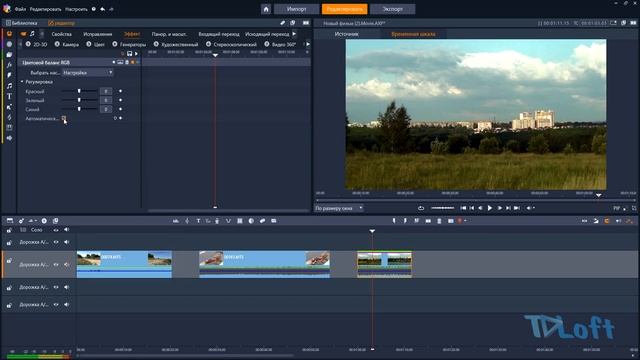Play the preview video
This screenshot has width=640, height=360.
(490, 208)
